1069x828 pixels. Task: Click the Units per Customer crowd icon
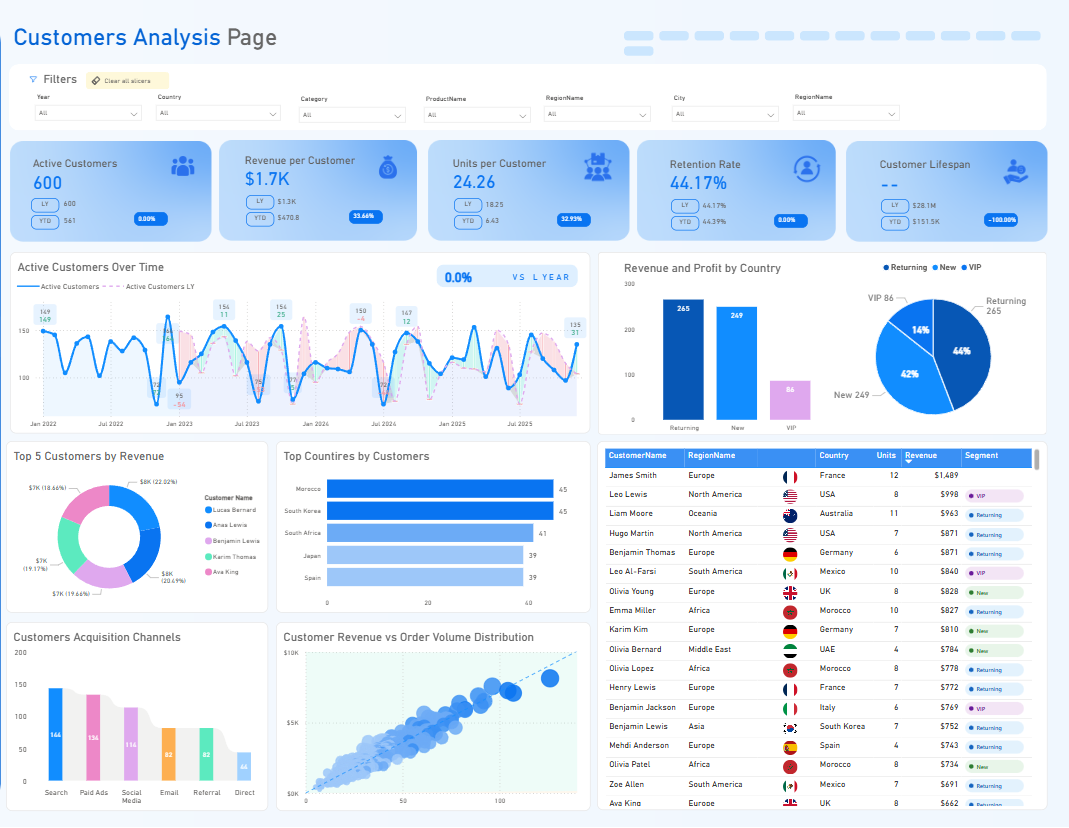(598, 167)
